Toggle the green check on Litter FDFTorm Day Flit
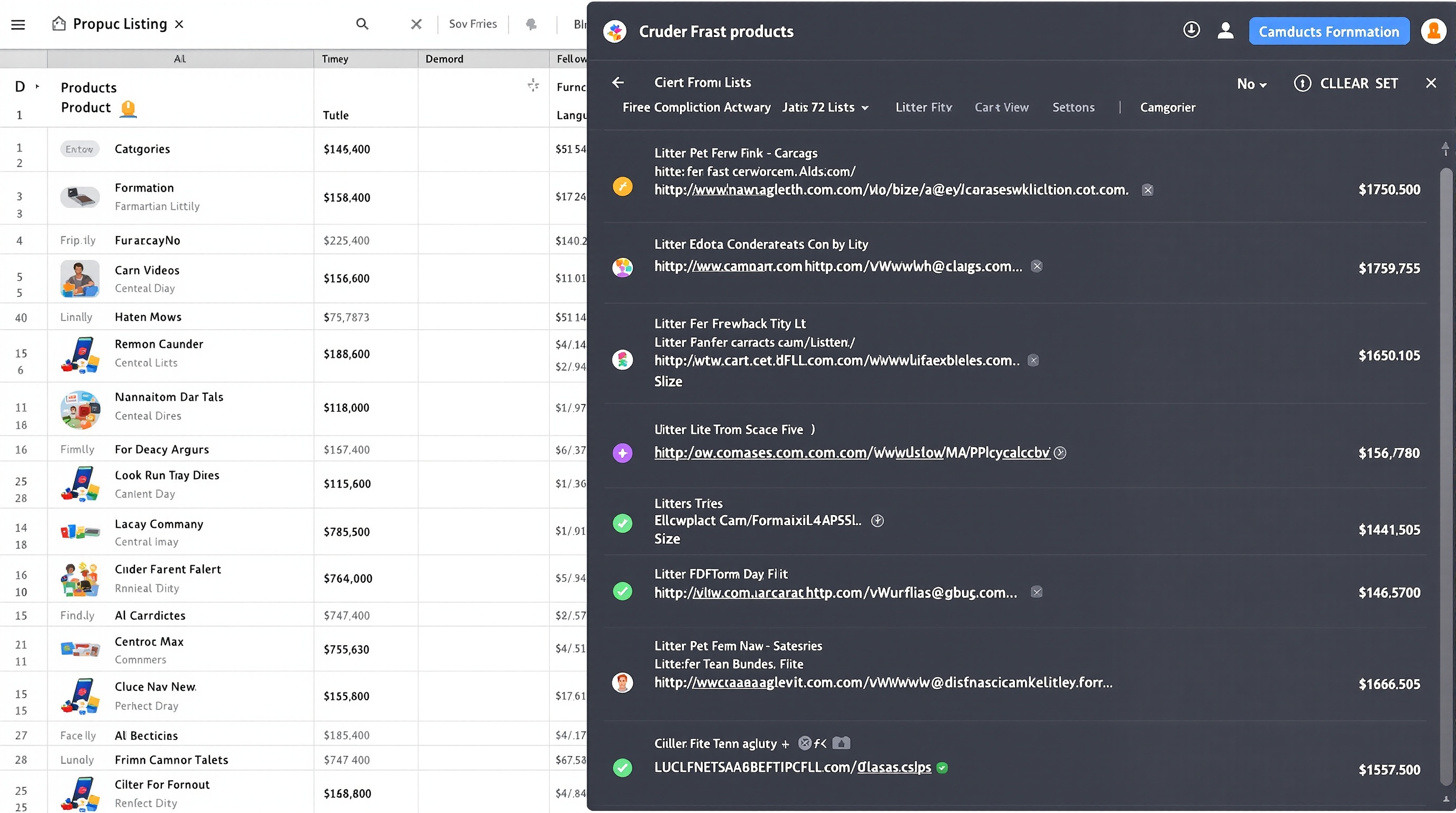 (x=622, y=591)
